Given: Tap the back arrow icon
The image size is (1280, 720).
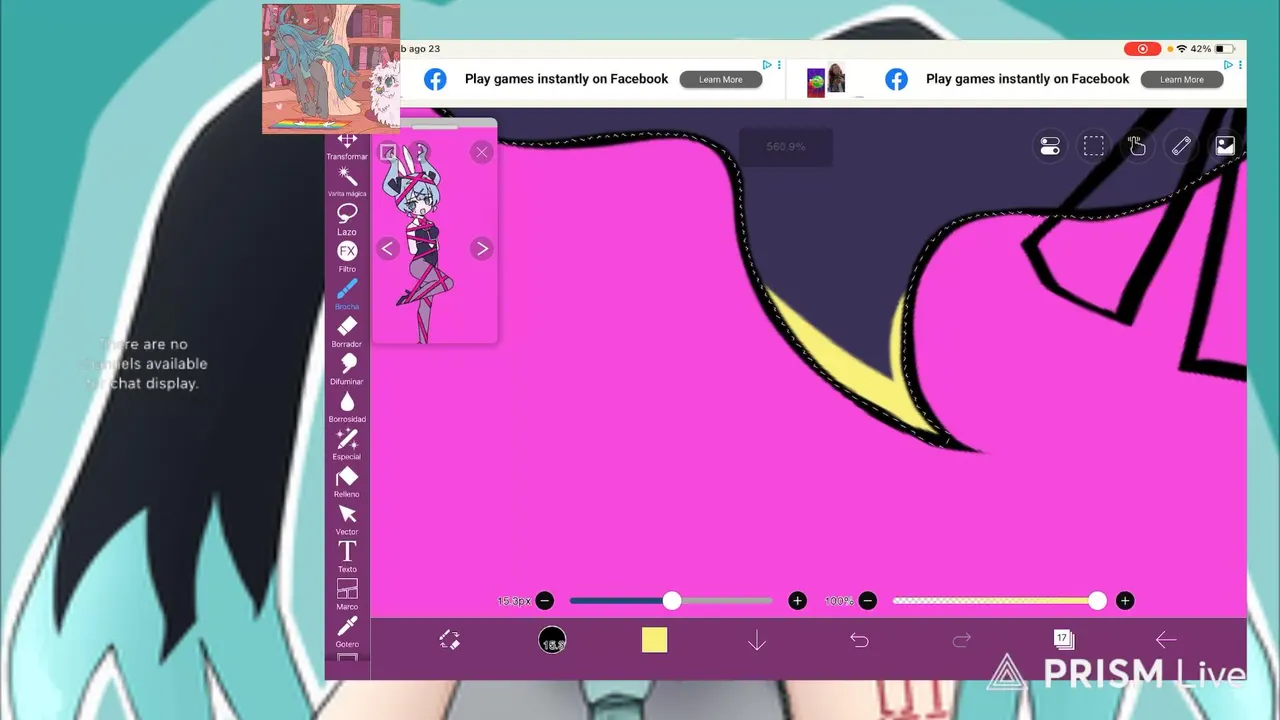Looking at the screenshot, I should coord(1166,640).
